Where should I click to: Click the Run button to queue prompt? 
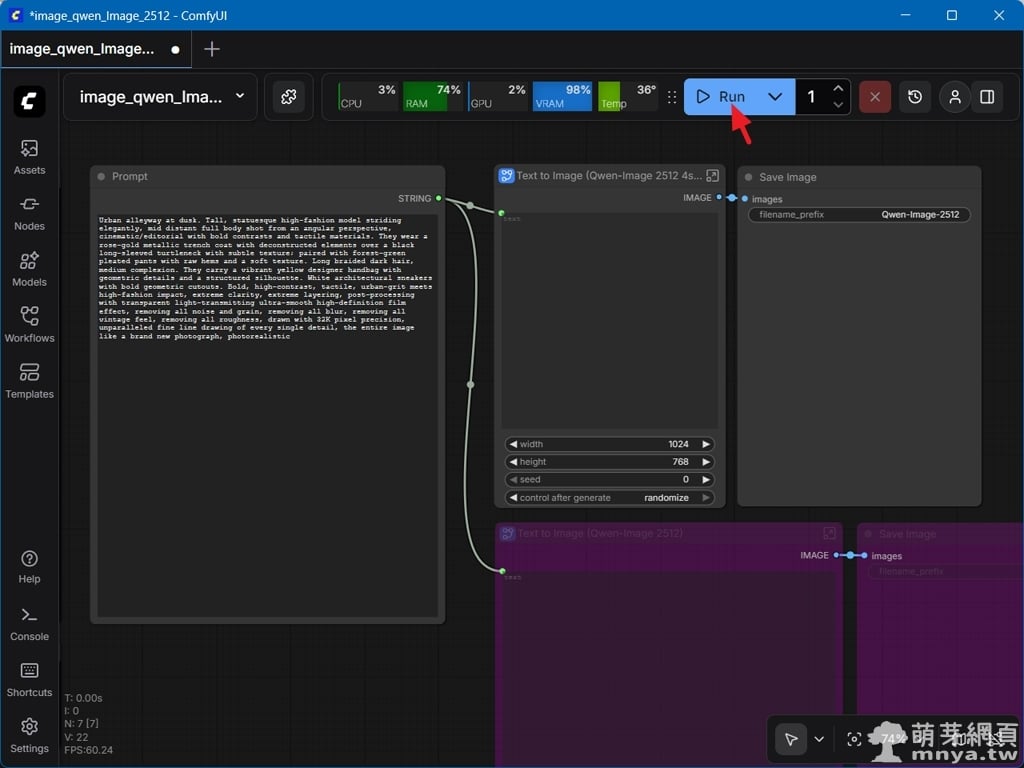click(722, 97)
